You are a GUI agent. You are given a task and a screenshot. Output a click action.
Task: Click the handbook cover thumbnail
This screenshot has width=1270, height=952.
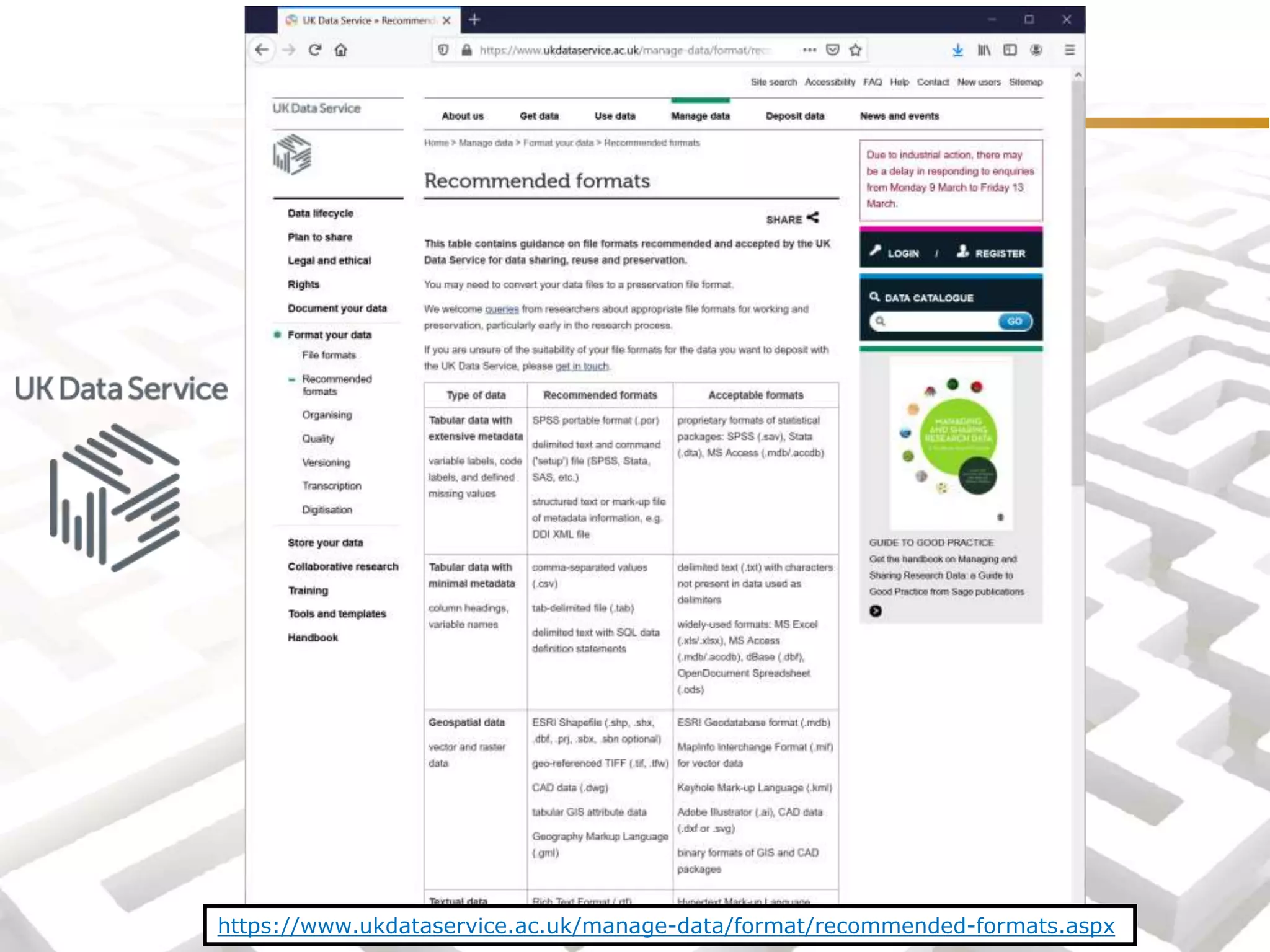[951, 444]
